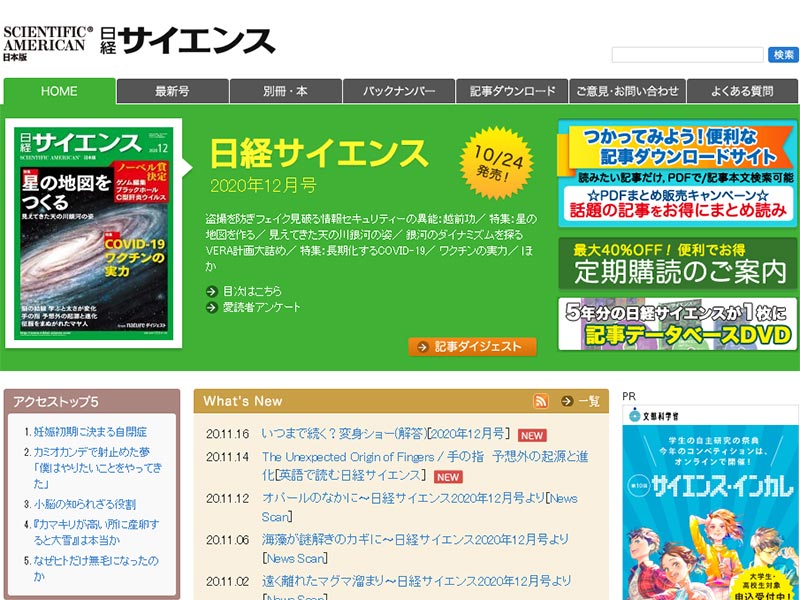Select the 記事ダウンロード tab
The image size is (800, 600).
click(512, 91)
